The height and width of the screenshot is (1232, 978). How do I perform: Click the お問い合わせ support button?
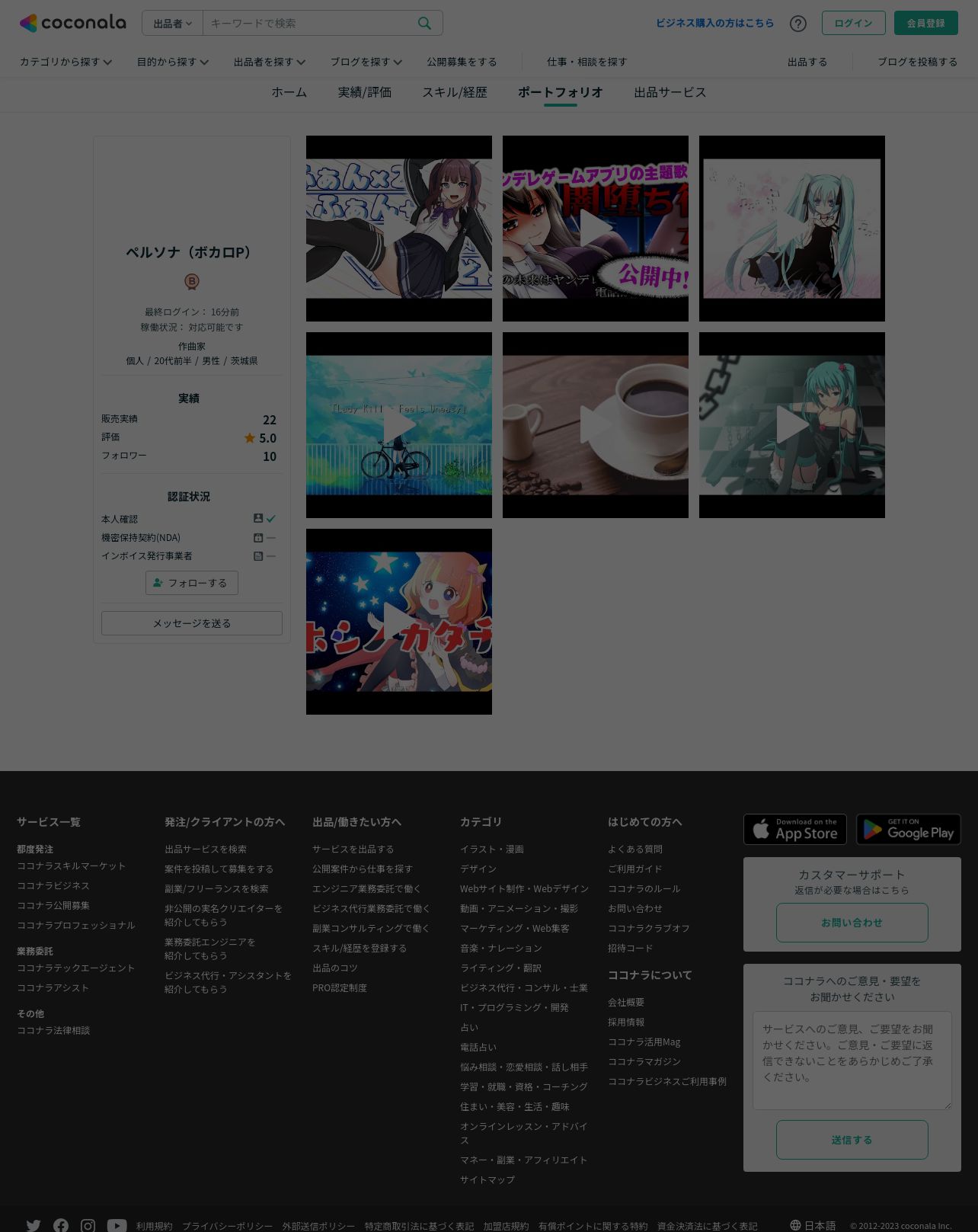(x=852, y=923)
